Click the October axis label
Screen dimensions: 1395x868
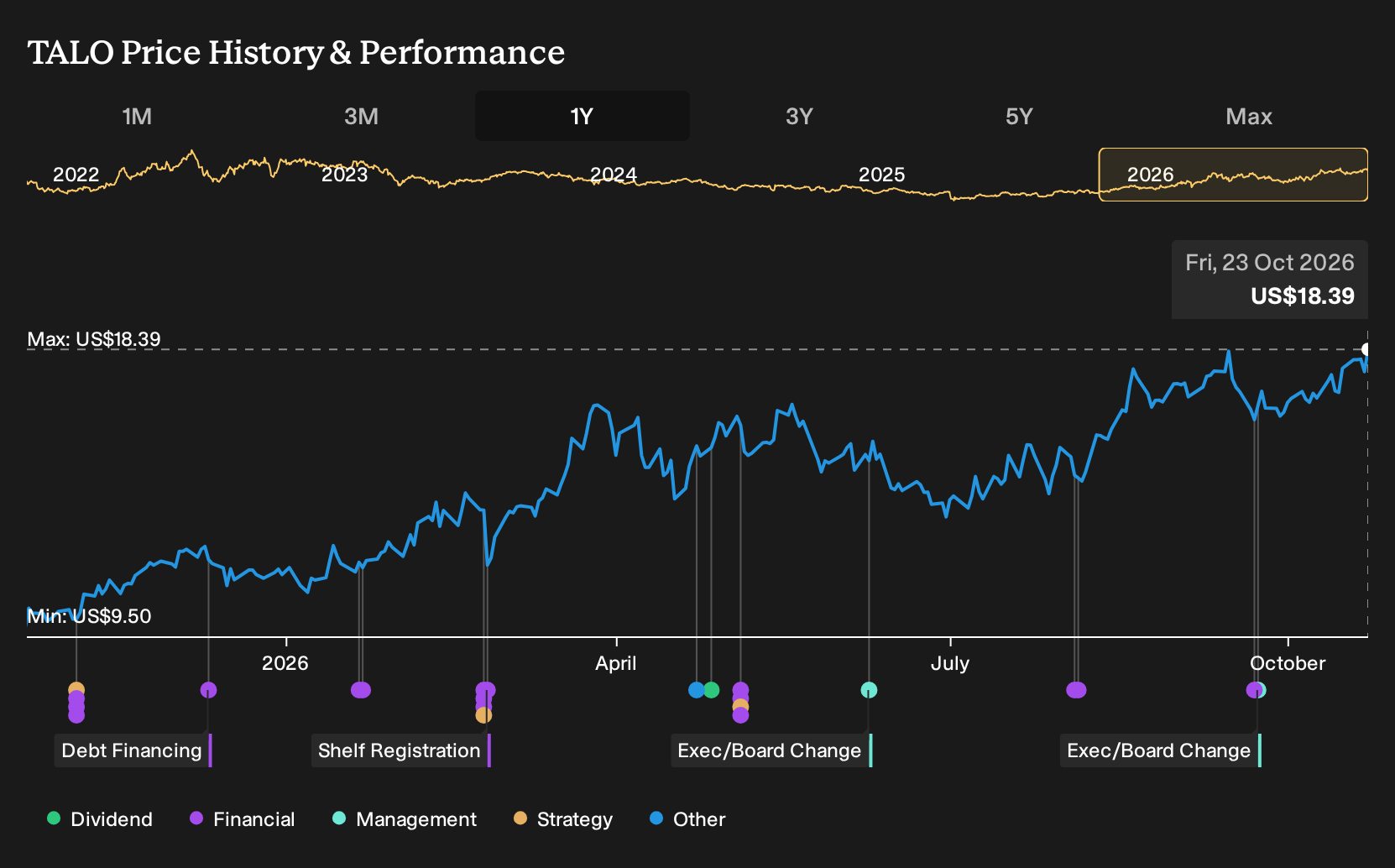click(1288, 663)
